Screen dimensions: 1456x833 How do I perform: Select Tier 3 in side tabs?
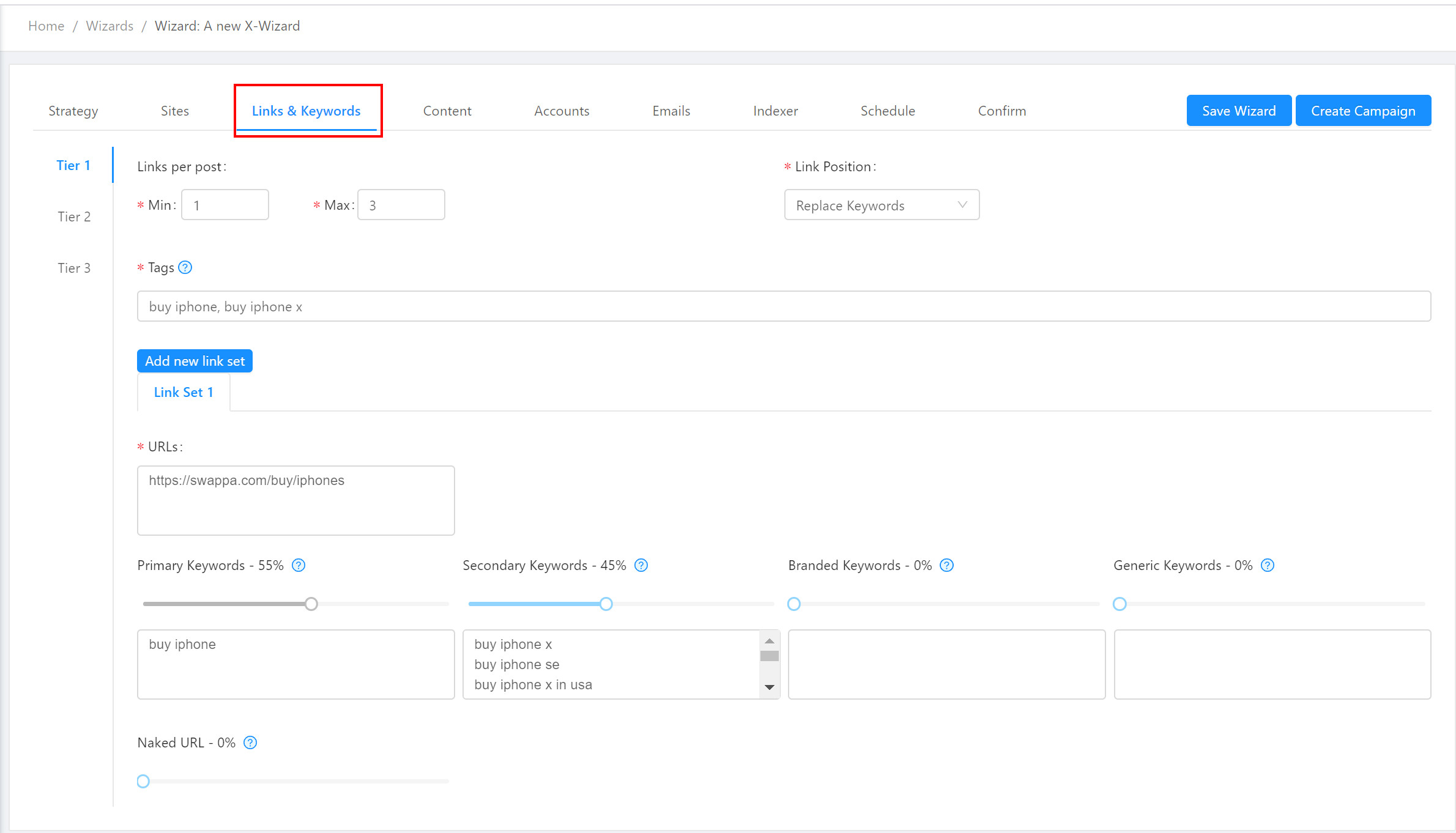pos(74,268)
